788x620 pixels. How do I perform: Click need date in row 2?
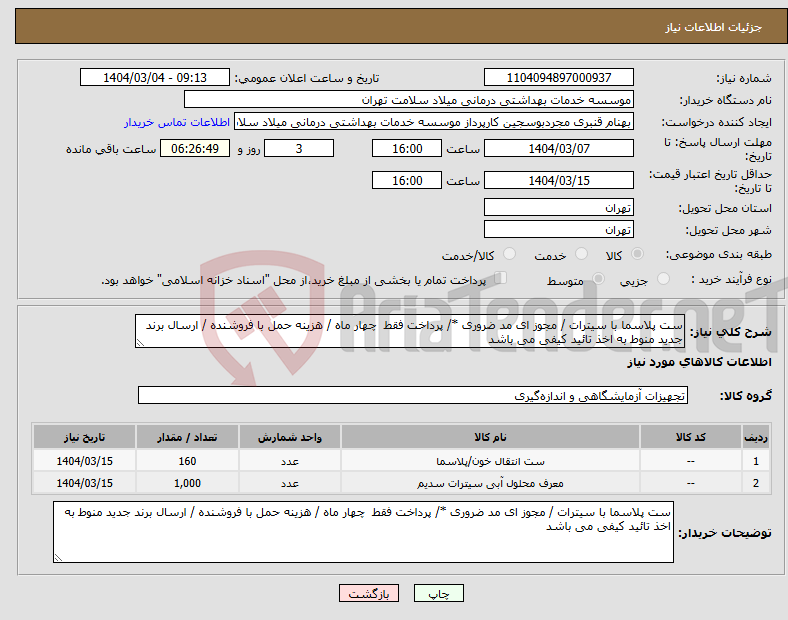pos(84,483)
